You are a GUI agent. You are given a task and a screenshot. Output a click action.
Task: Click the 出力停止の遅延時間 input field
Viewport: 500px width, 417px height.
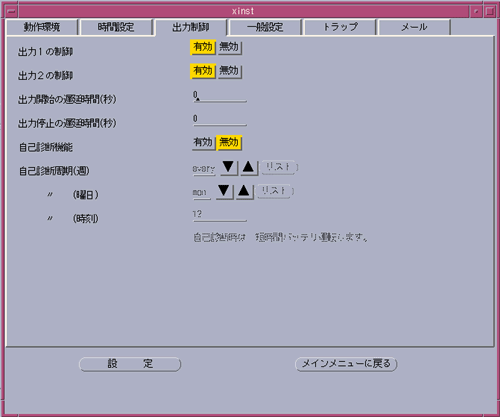click(220, 120)
